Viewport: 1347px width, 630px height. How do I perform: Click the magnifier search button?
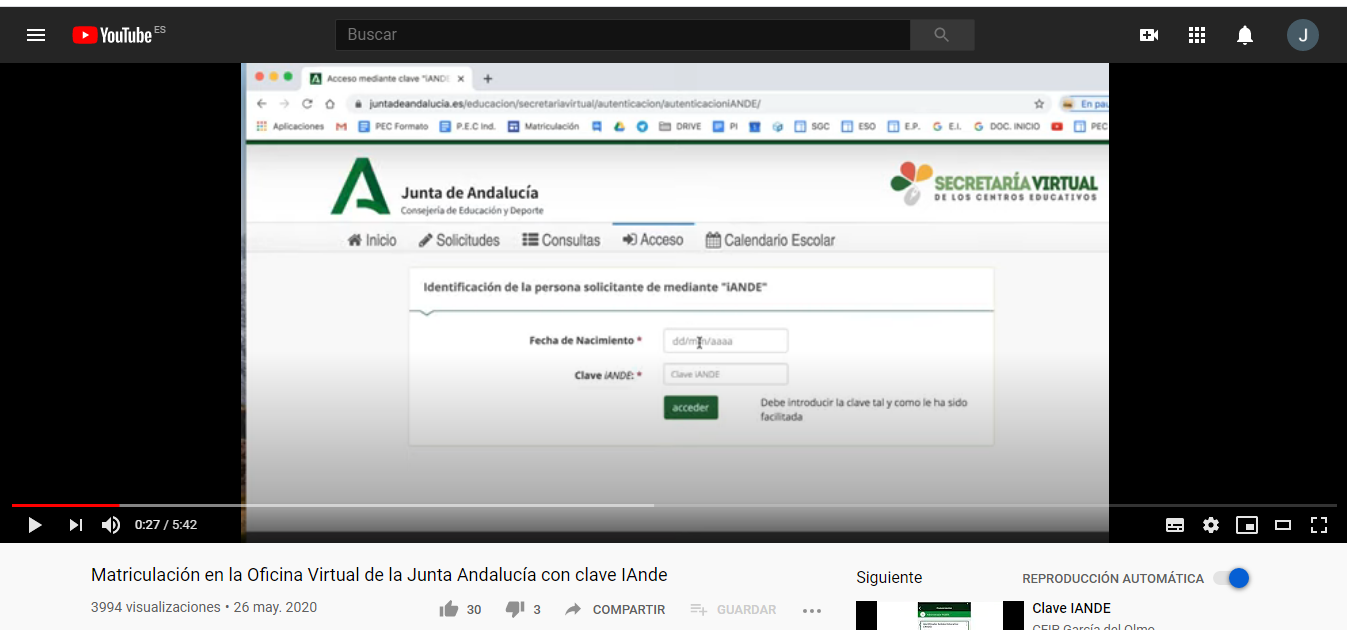point(941,34)
